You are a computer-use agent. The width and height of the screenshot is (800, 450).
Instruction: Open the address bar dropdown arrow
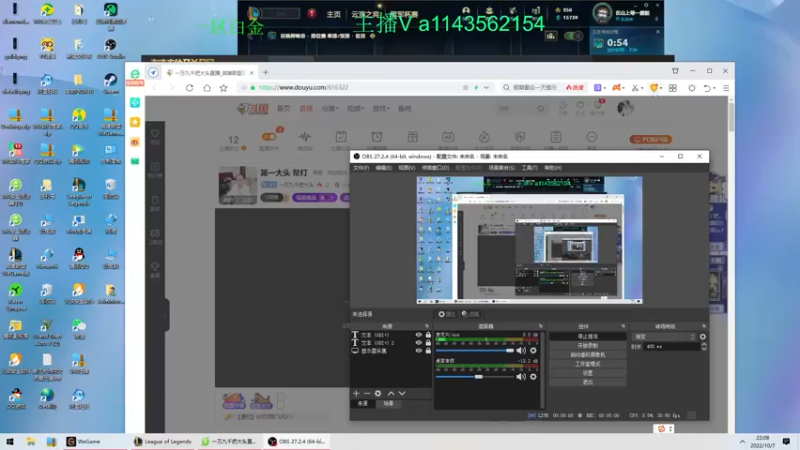click(x=486, y=88)
